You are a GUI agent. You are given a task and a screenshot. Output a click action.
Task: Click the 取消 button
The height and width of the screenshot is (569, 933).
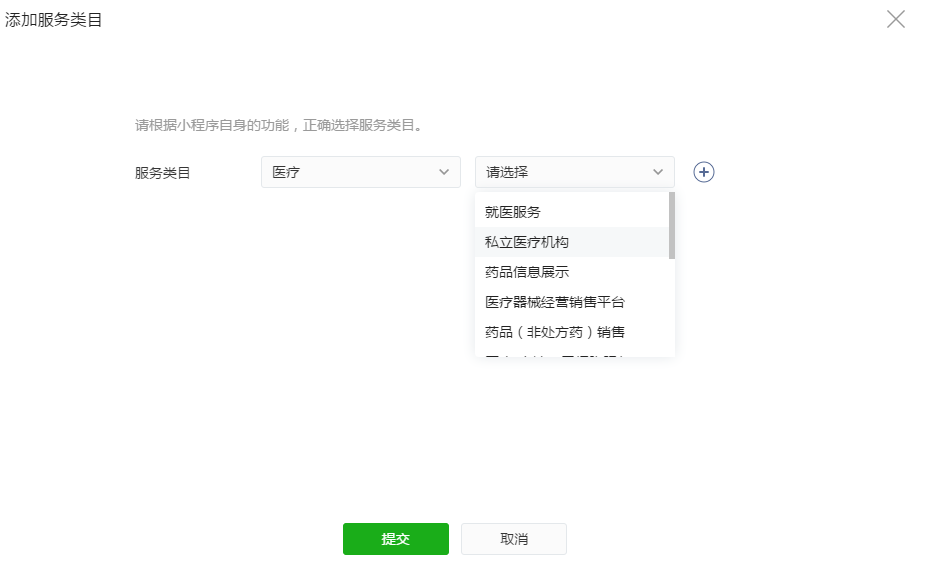tap(514, 539)
